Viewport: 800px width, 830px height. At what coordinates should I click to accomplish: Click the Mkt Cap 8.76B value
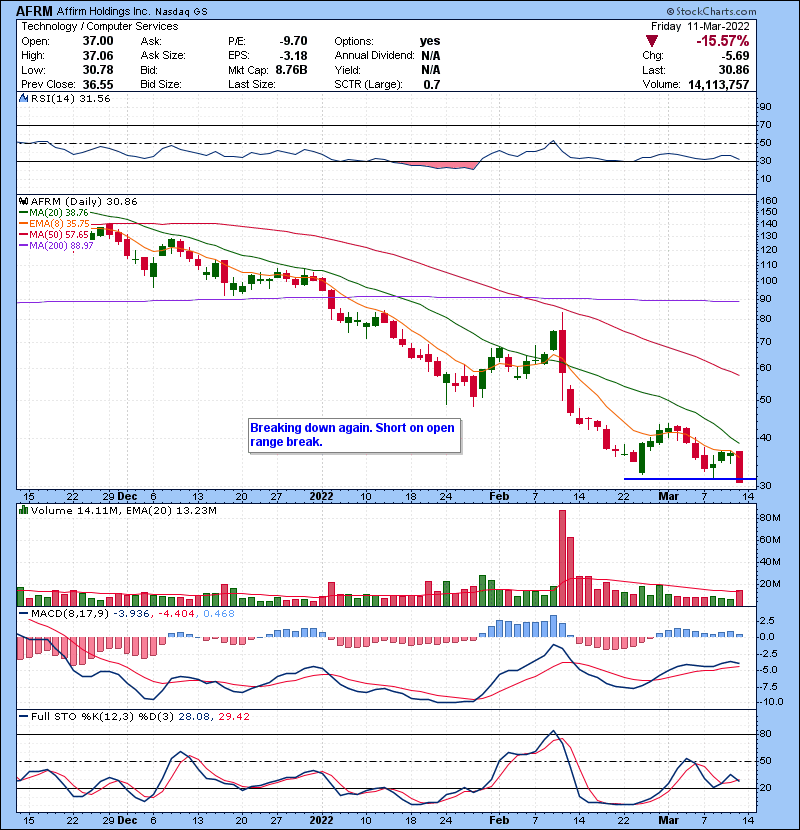click(291, 70)
